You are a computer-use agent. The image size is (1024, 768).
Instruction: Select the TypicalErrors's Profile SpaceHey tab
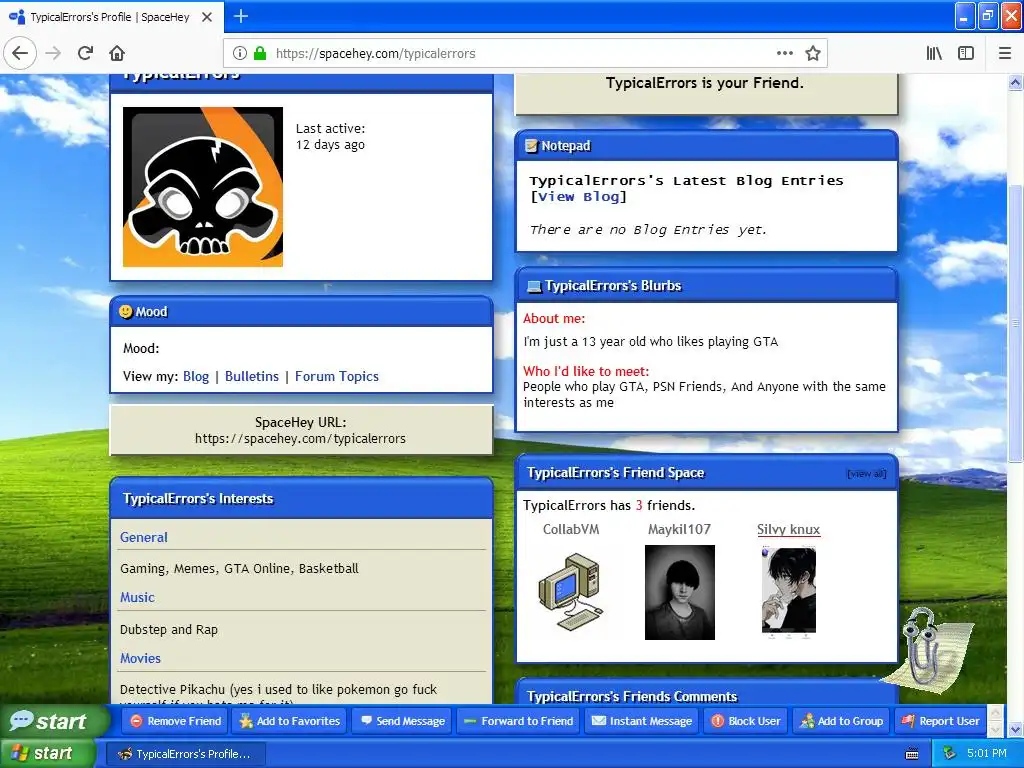pyautogui.click(x=110, y=17)
